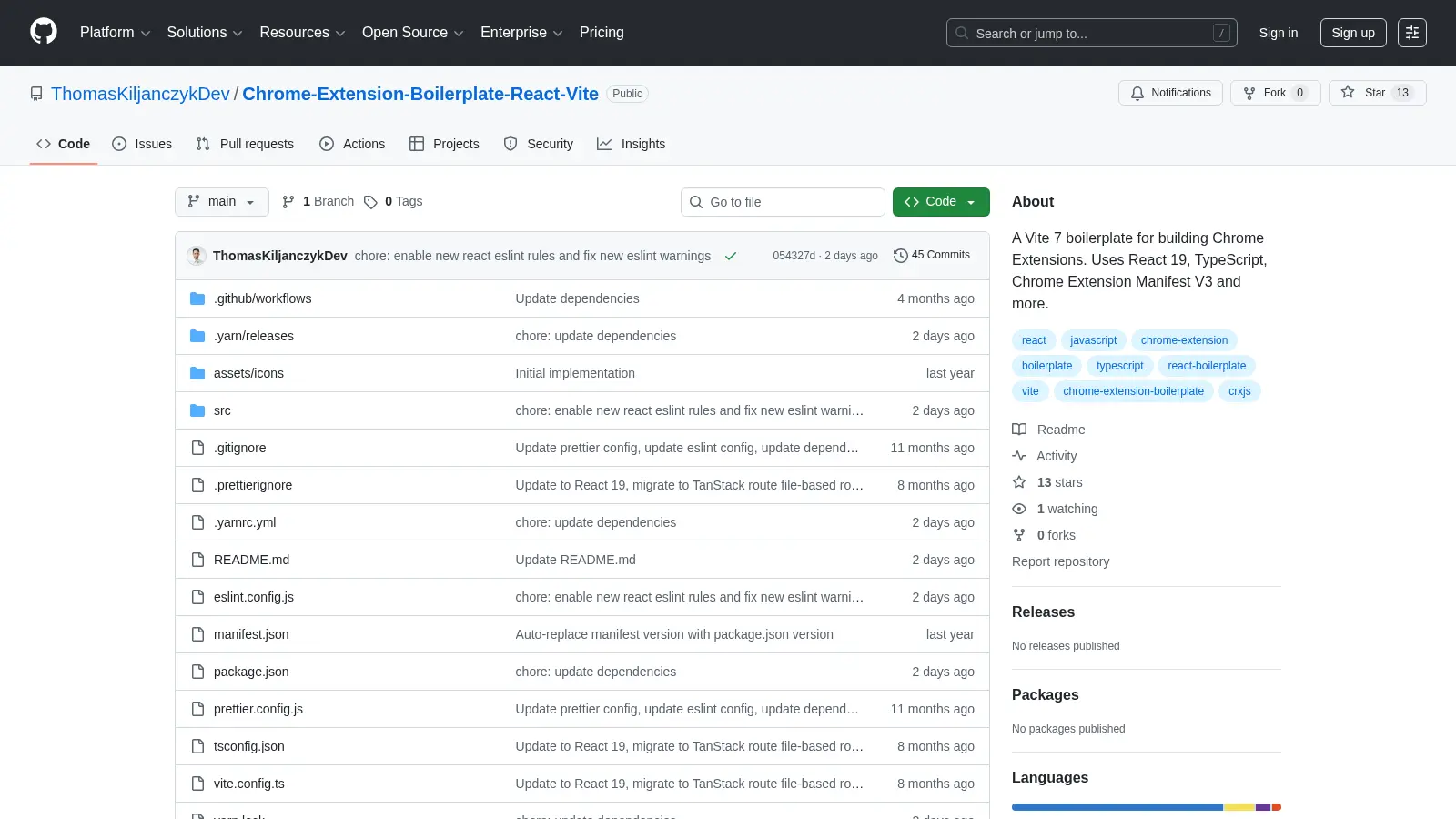Click the src folder icon
The image size is (1456, 819).
click(197, 410)
